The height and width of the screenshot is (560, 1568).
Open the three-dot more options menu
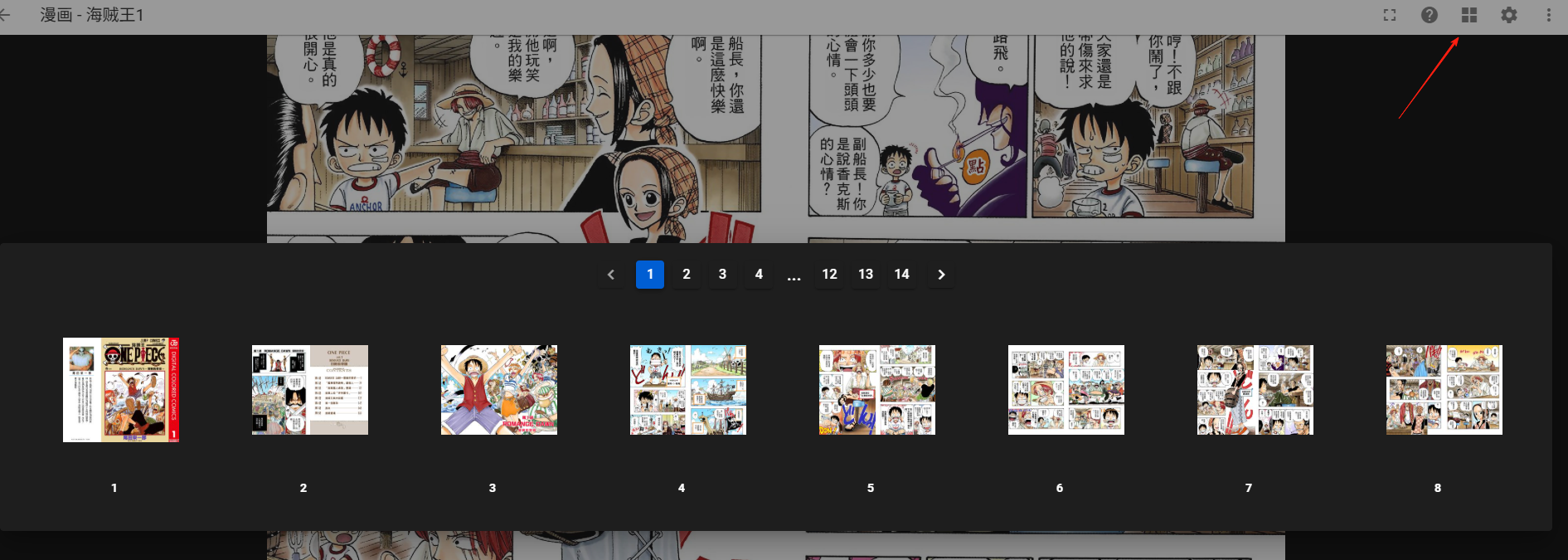tap(1548, 15)
